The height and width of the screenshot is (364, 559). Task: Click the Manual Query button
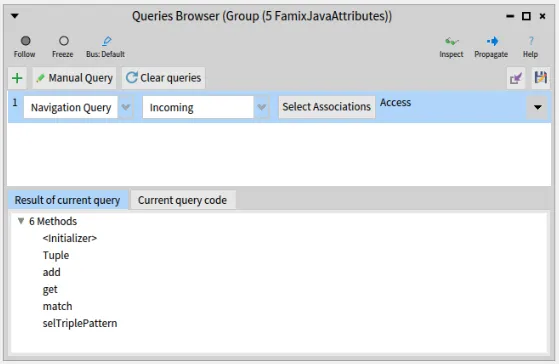click(74, 78)
